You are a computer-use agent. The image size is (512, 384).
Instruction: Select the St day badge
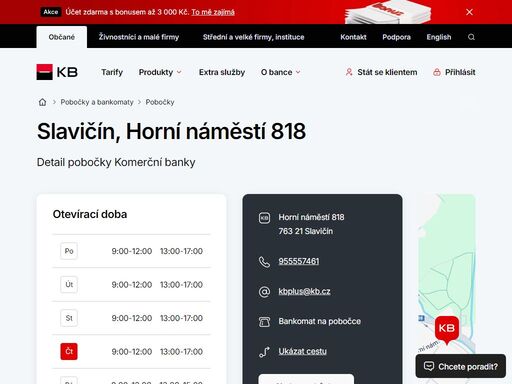point(69,318)
